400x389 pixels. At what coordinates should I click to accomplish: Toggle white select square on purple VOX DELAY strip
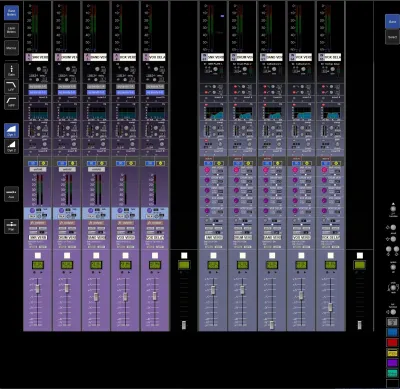[x=155, y=256]
